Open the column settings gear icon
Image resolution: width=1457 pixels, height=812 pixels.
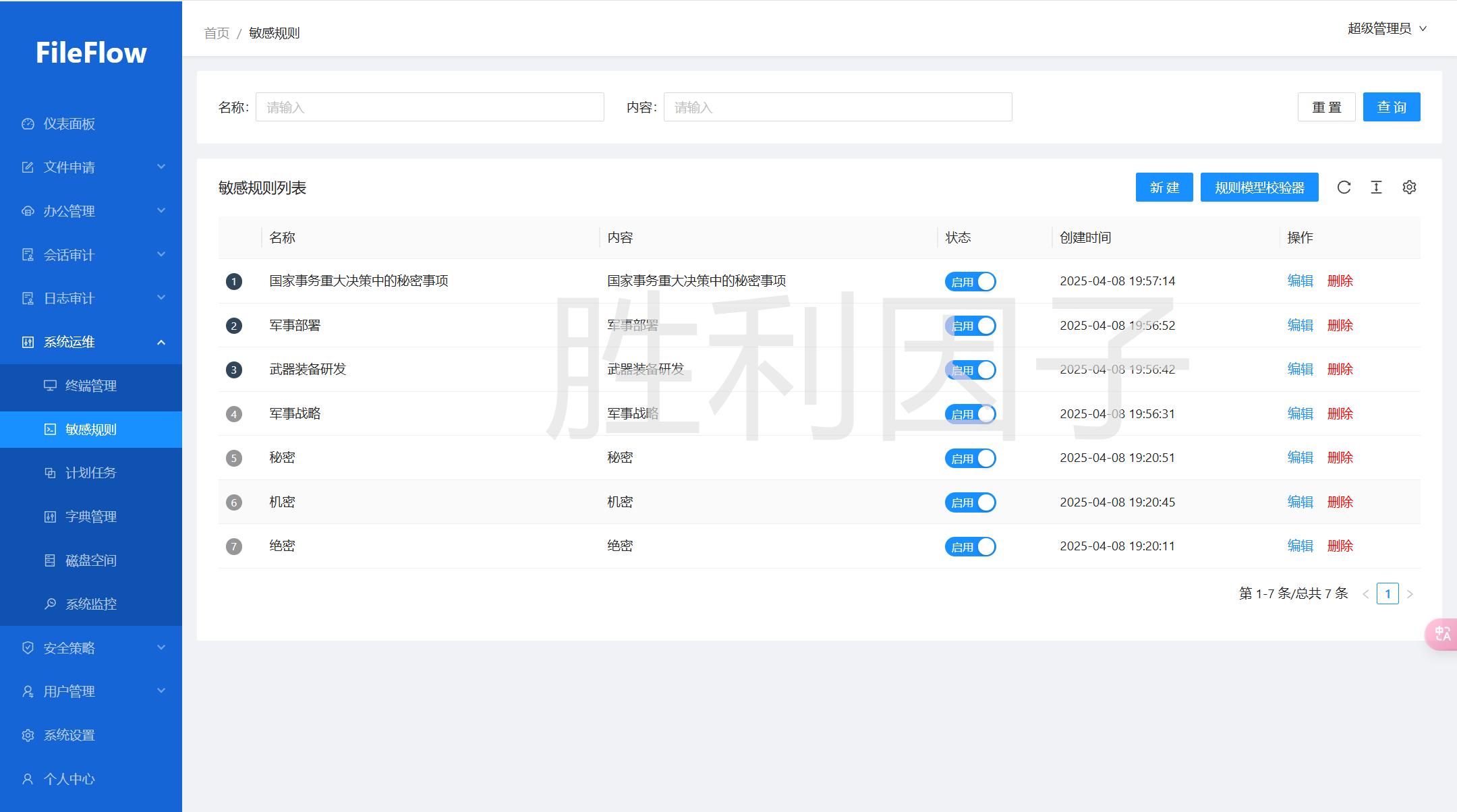[1409, 187]
